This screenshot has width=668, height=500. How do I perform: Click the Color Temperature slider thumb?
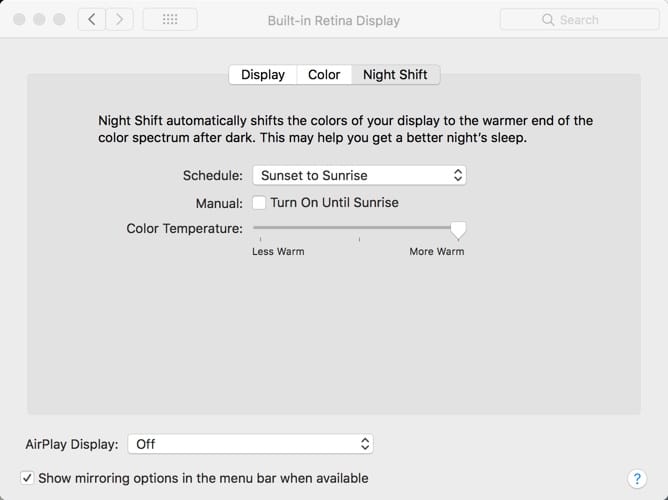(x=458, y=230)
